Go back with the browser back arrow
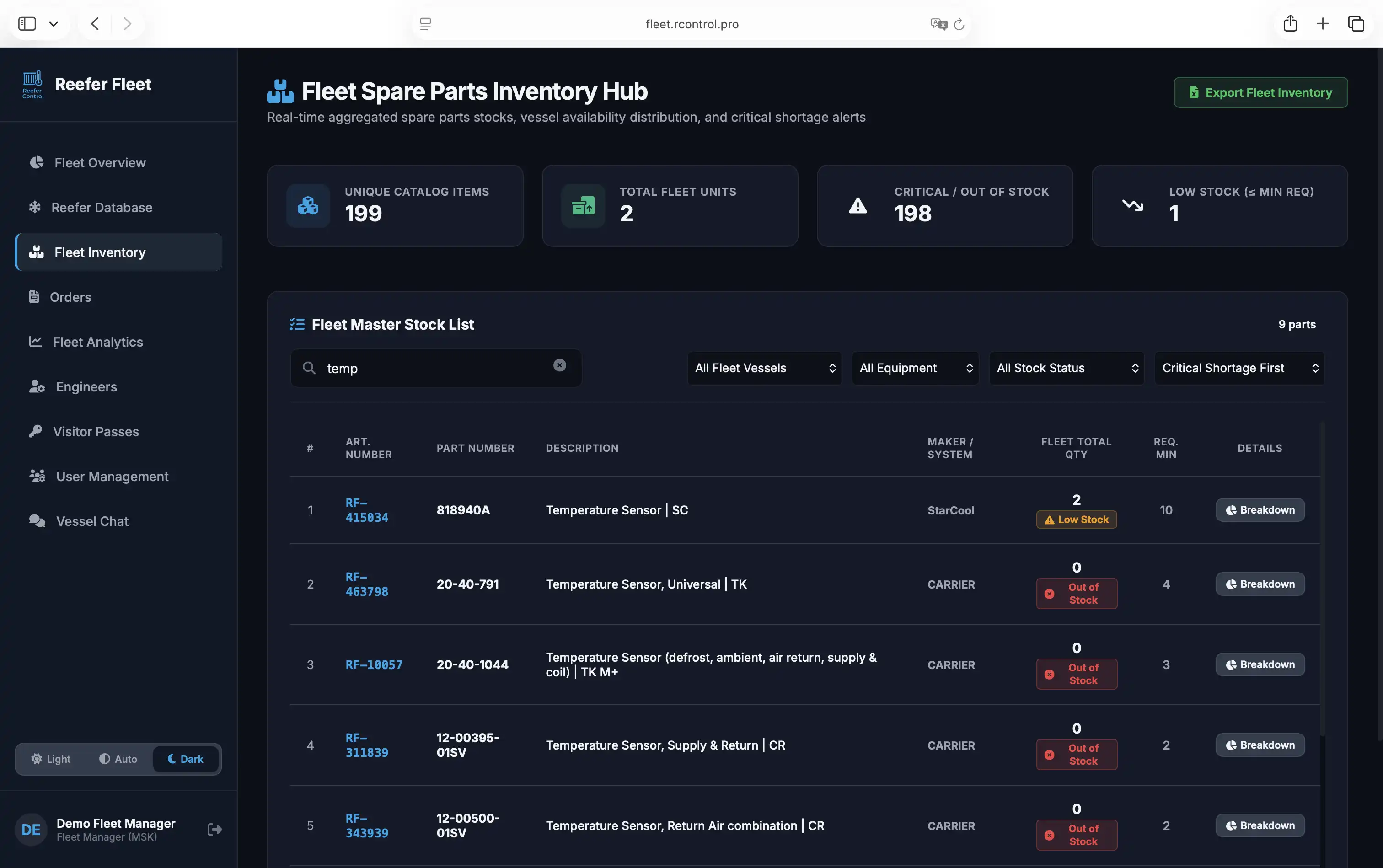The width and height of the screenshot is (1383, 868). 95,23
